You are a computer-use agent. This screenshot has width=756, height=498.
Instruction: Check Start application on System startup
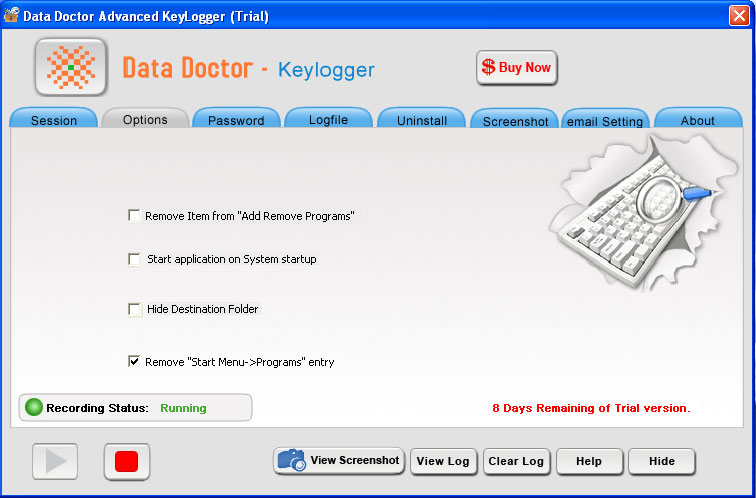point(134,259)
